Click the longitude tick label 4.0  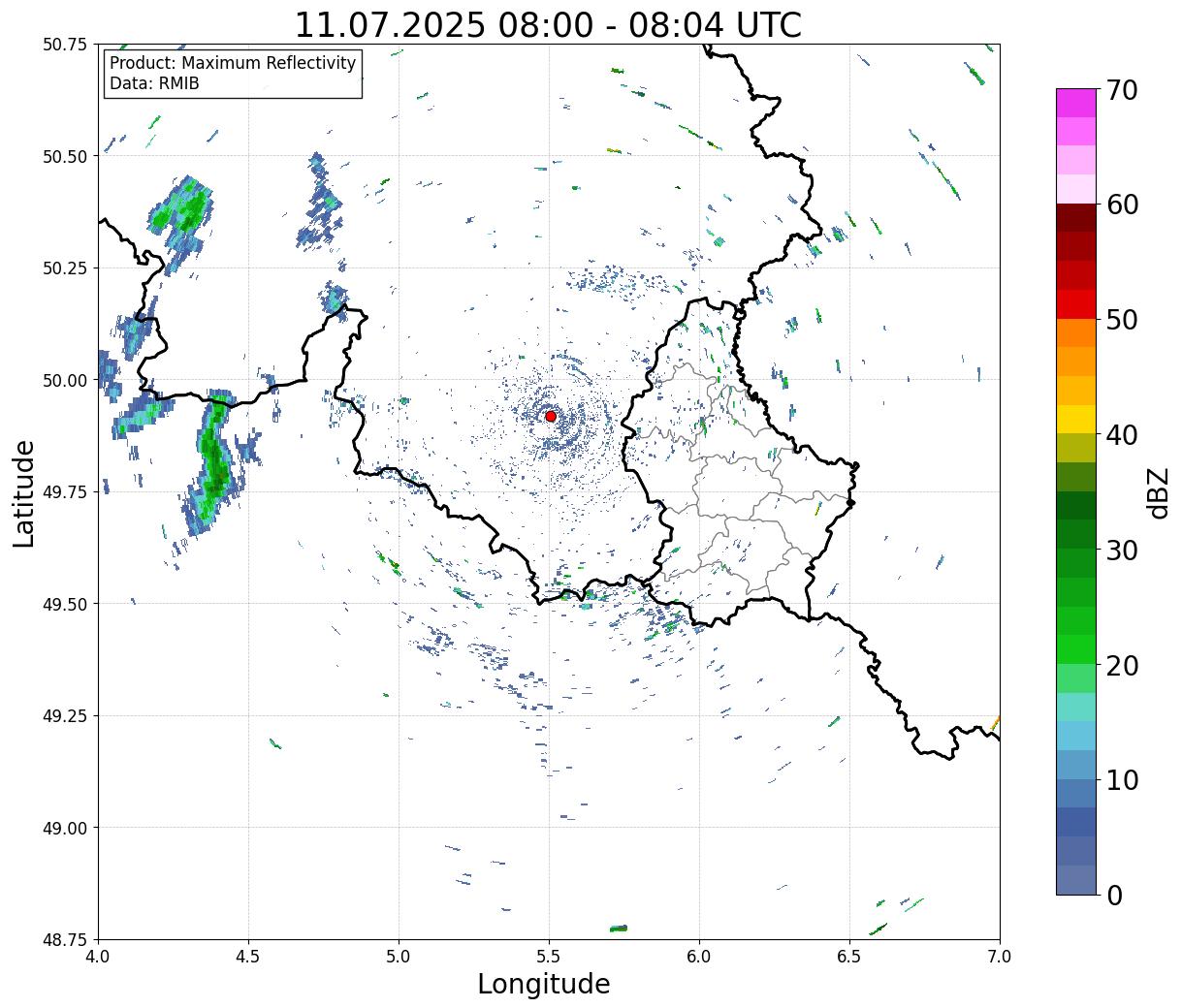click(x=98, y=957)
